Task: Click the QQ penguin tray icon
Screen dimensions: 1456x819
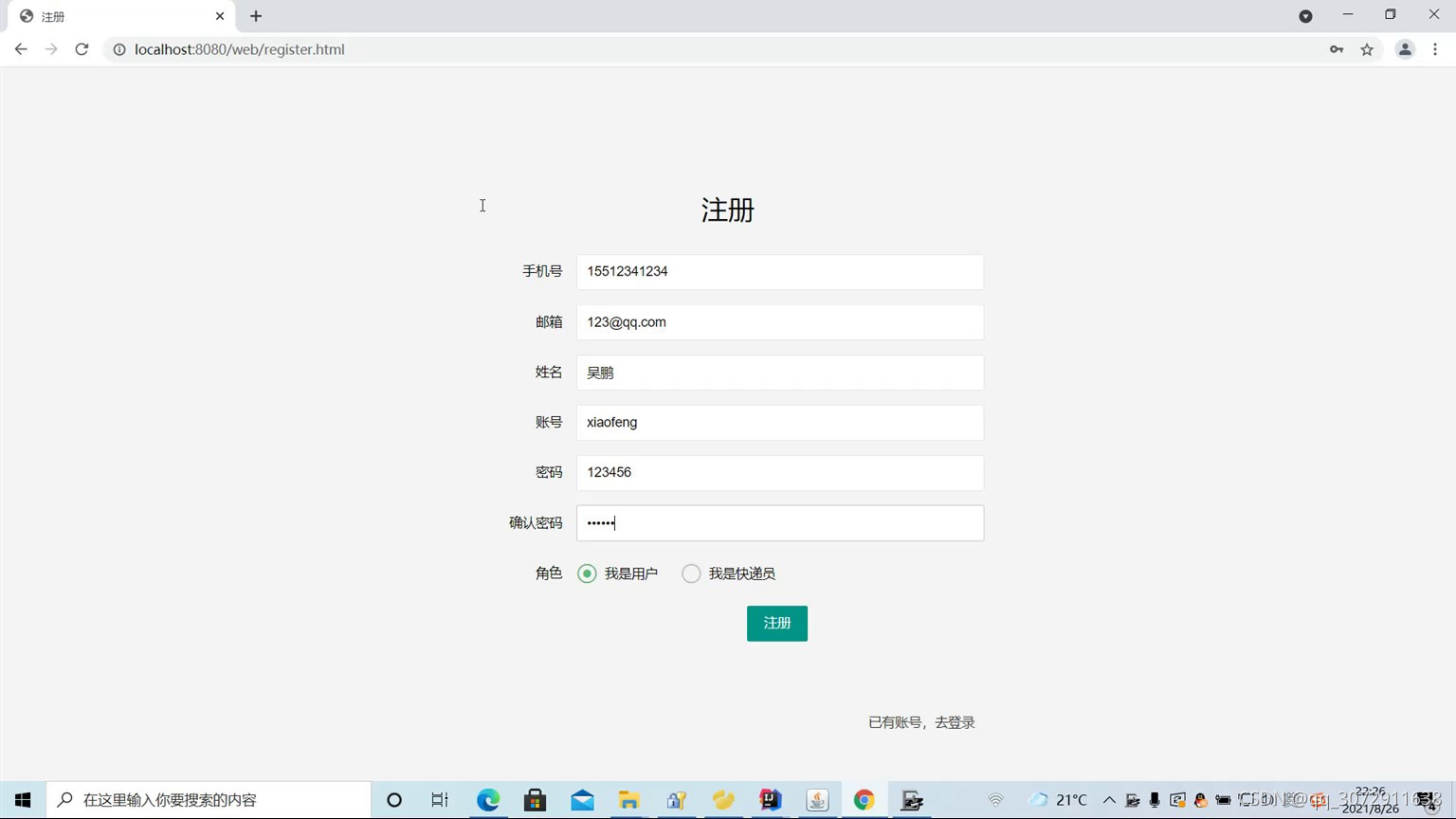Action: [1200, 800]
